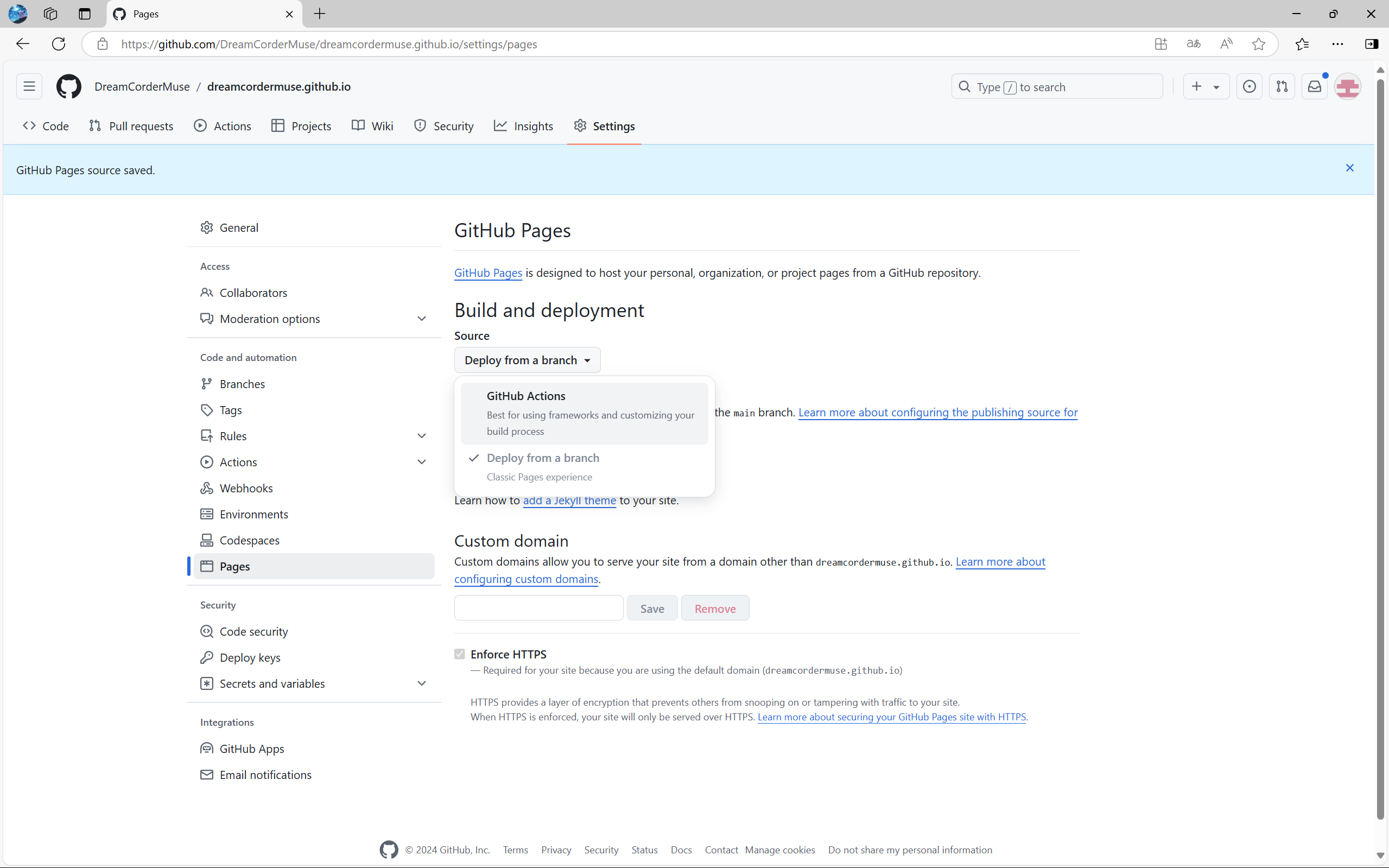Refresh the page with the reload icon
The image size is (1389, 868).
point(59,44)
